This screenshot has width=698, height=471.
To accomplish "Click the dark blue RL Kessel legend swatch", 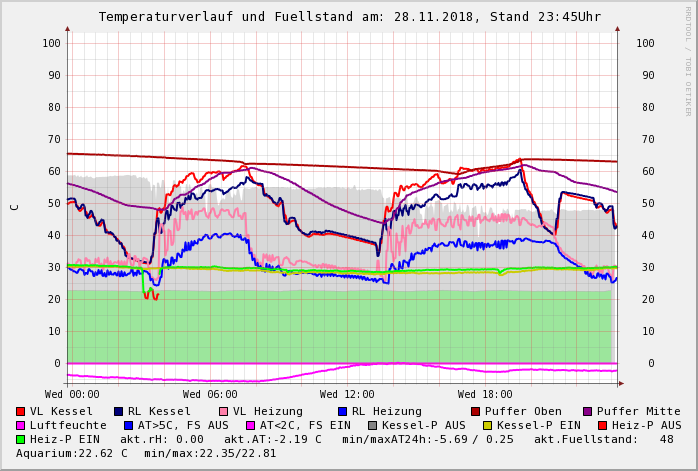I will 119,411.
